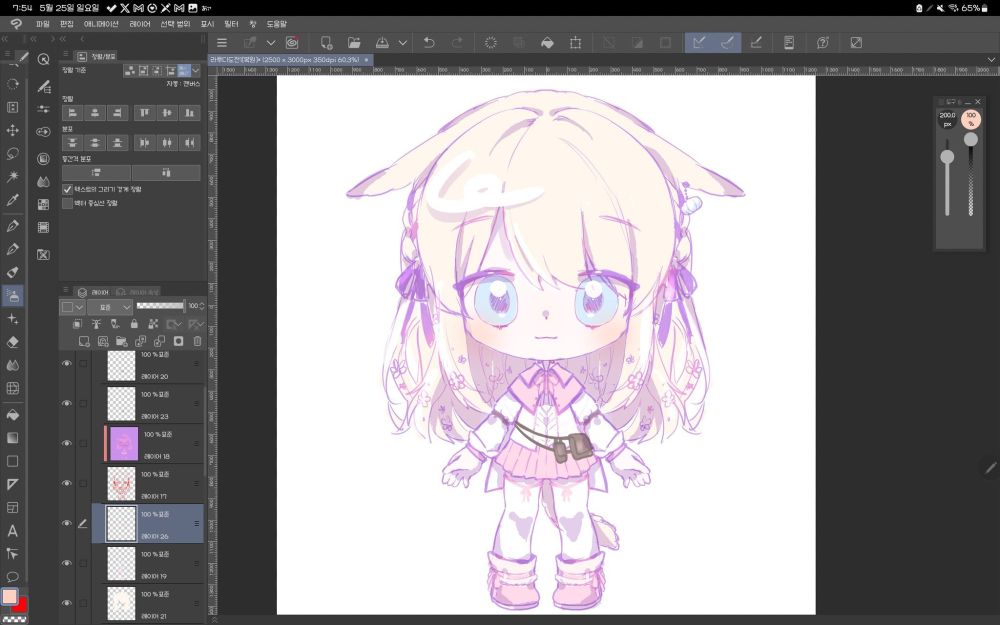The height and width of the screenshot is (625, 1000).
Task: Click the align horizontal centers button
Action: point(95,113)
